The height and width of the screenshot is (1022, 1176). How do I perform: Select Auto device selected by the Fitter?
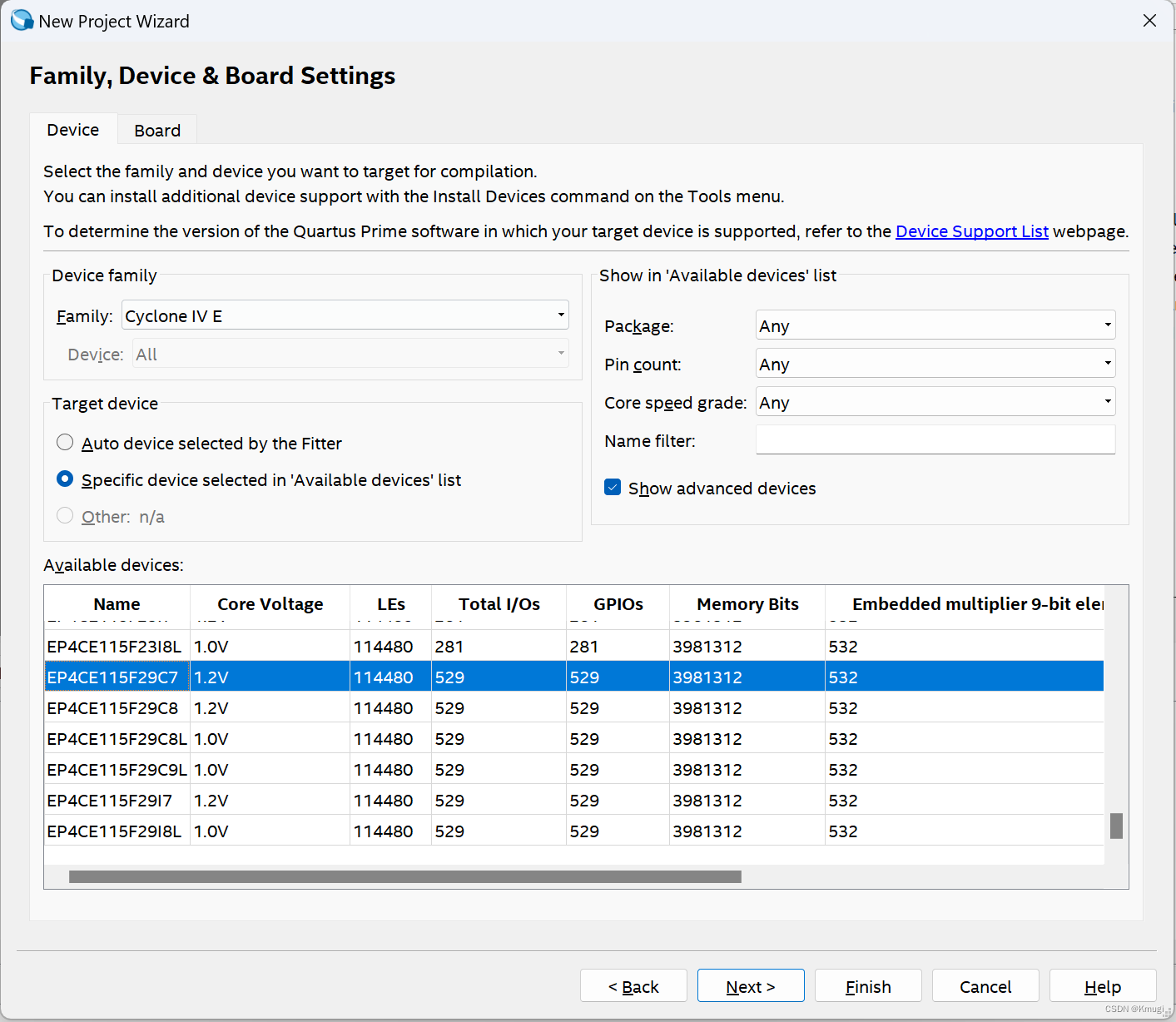(65, 443)
